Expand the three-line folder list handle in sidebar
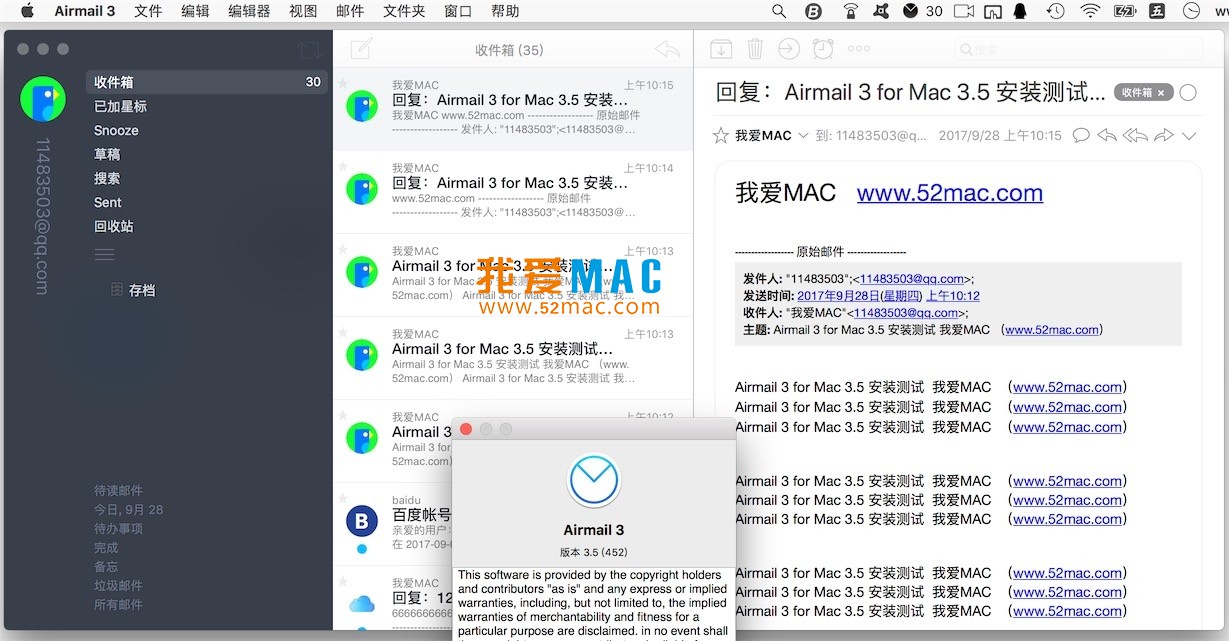This screenshot has height=641, width=1229. (104, 255)
